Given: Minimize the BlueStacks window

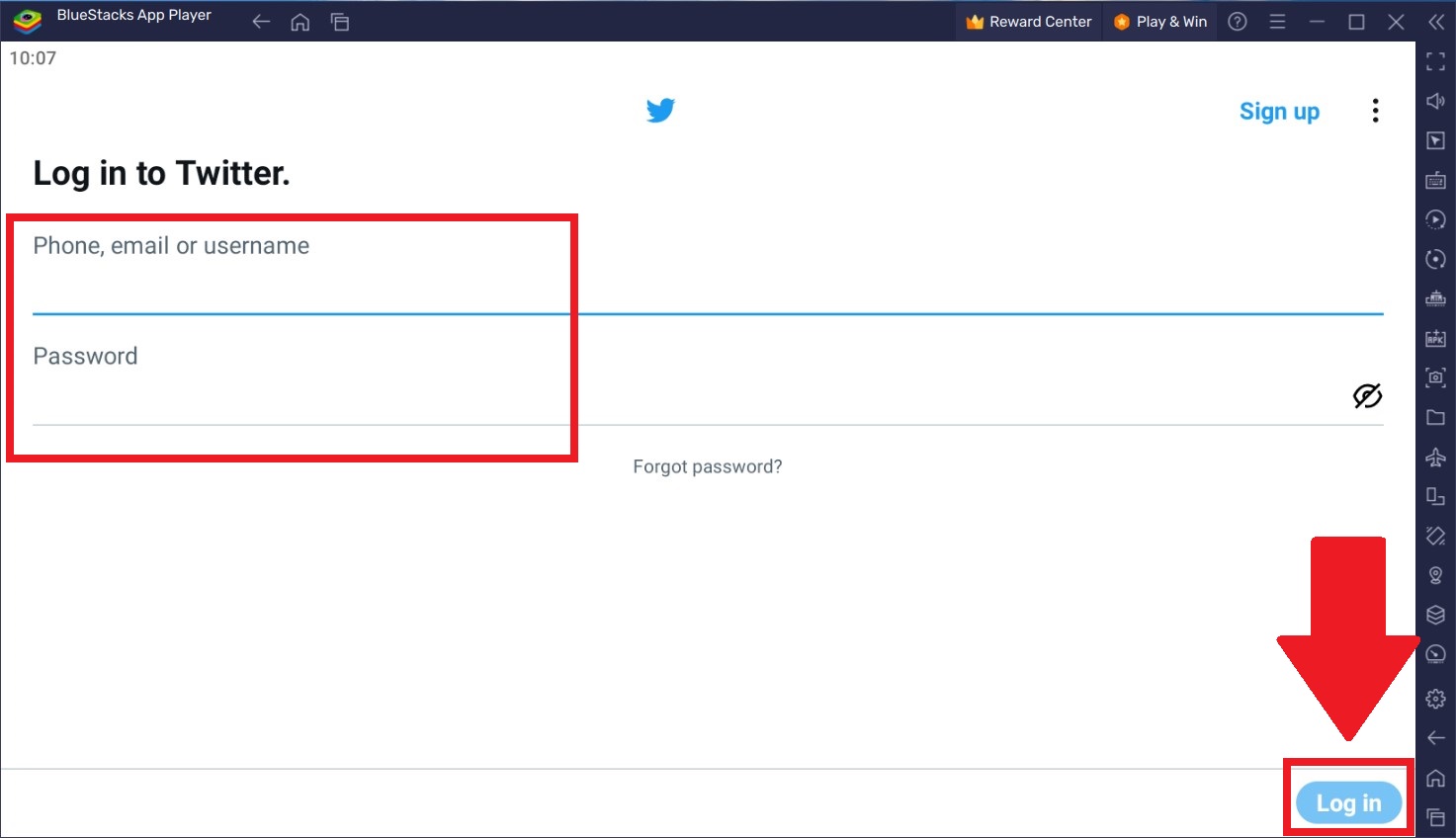Looking at the screenshot, I should pos(1317,22).
